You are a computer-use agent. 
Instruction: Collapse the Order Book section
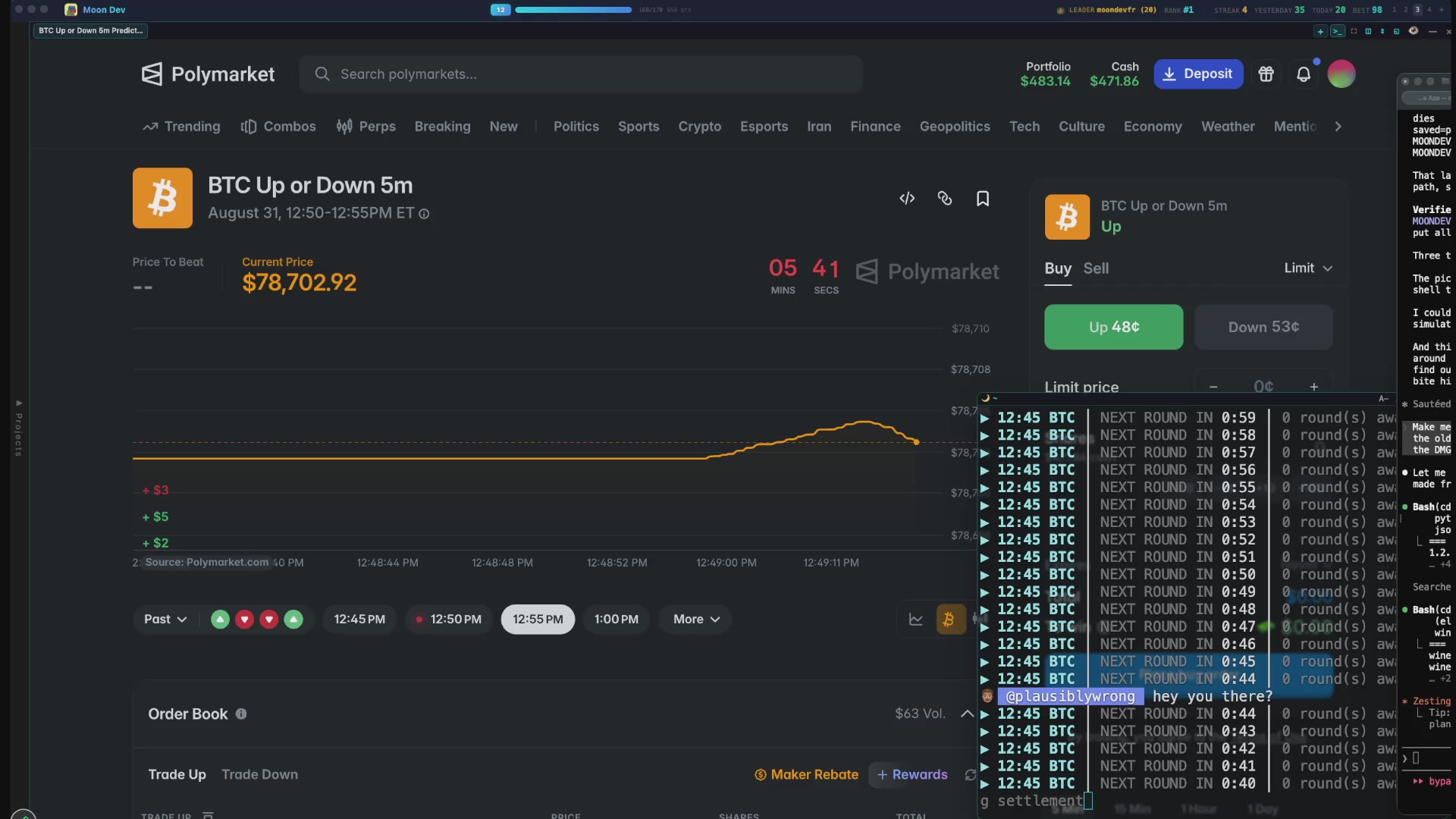tap(967, 714)
